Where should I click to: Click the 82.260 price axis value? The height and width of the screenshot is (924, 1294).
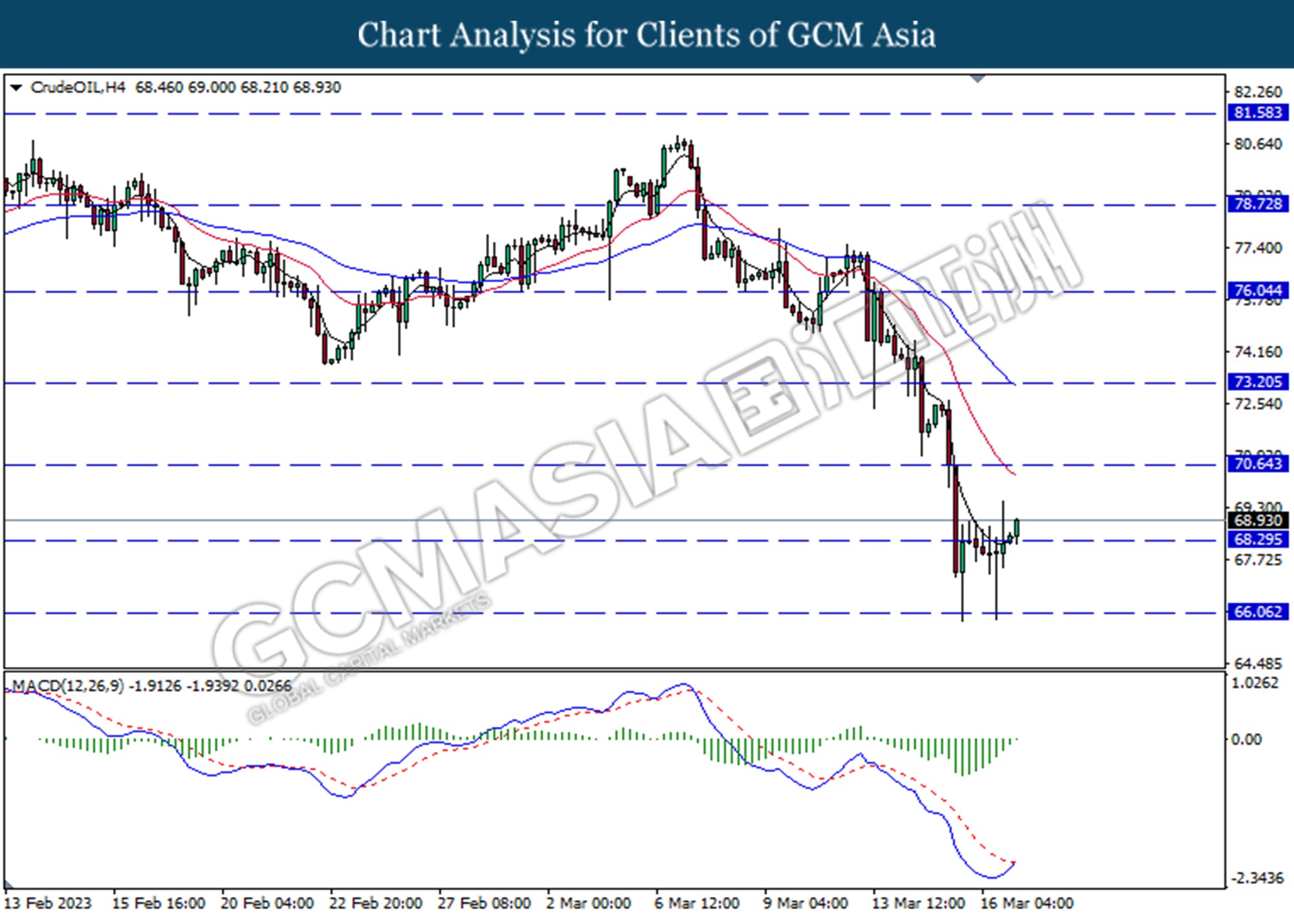point(1258,92)
